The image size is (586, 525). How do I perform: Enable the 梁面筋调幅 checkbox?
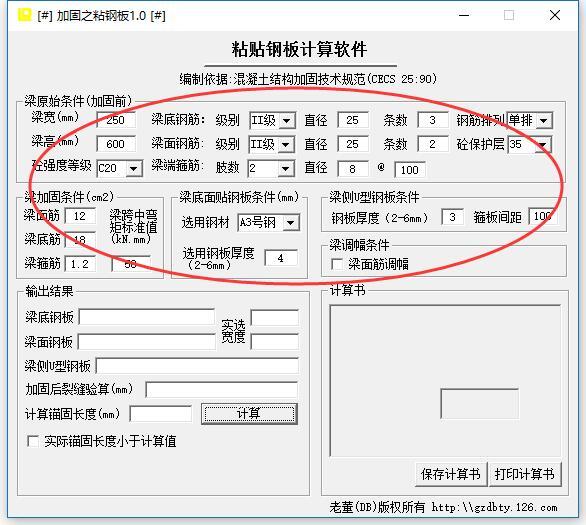coord(337,264)
